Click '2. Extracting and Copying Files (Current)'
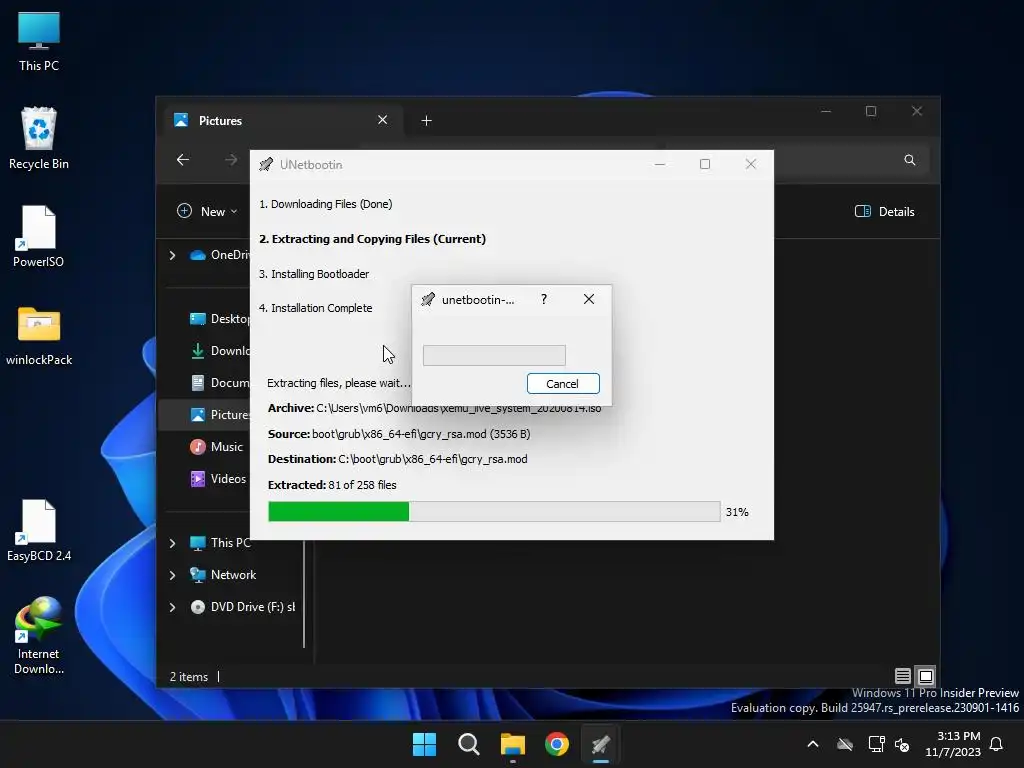1024x768 pixels. coord(372,239)
